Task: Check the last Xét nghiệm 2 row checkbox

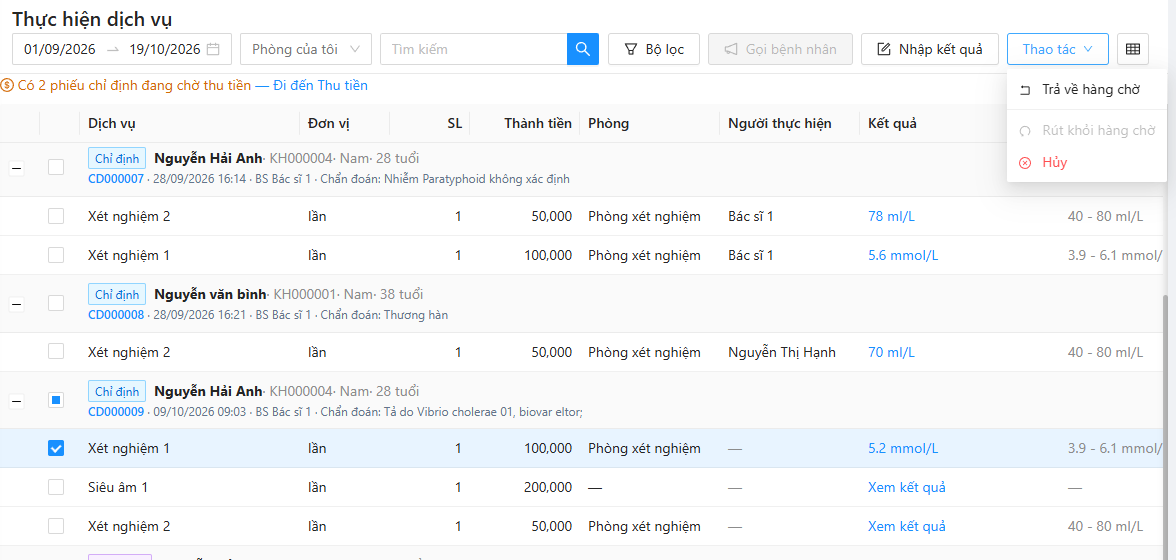Action: point(56,526)
